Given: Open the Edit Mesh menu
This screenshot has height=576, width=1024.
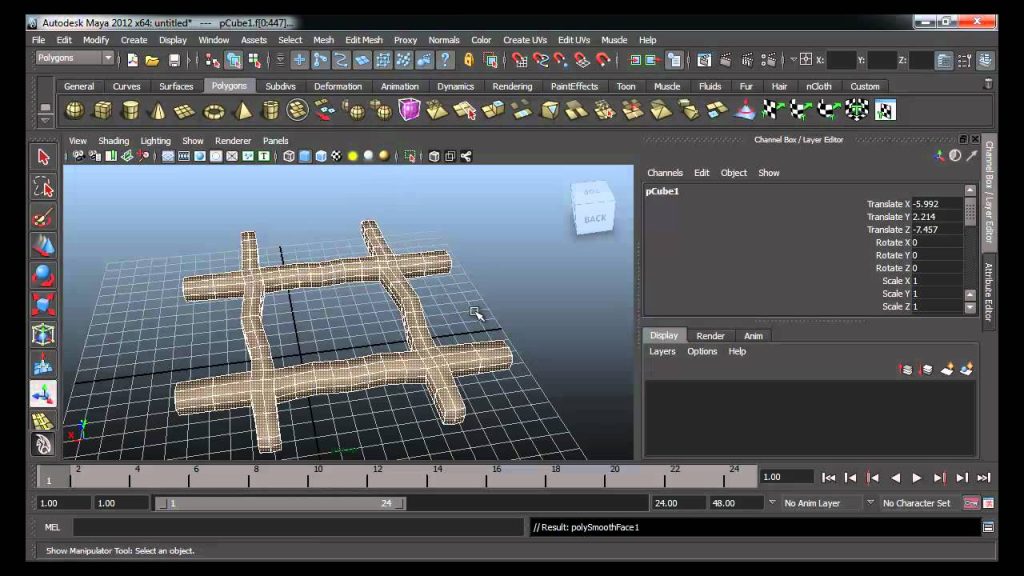Looking at the screenshot, I should (364, 40).
